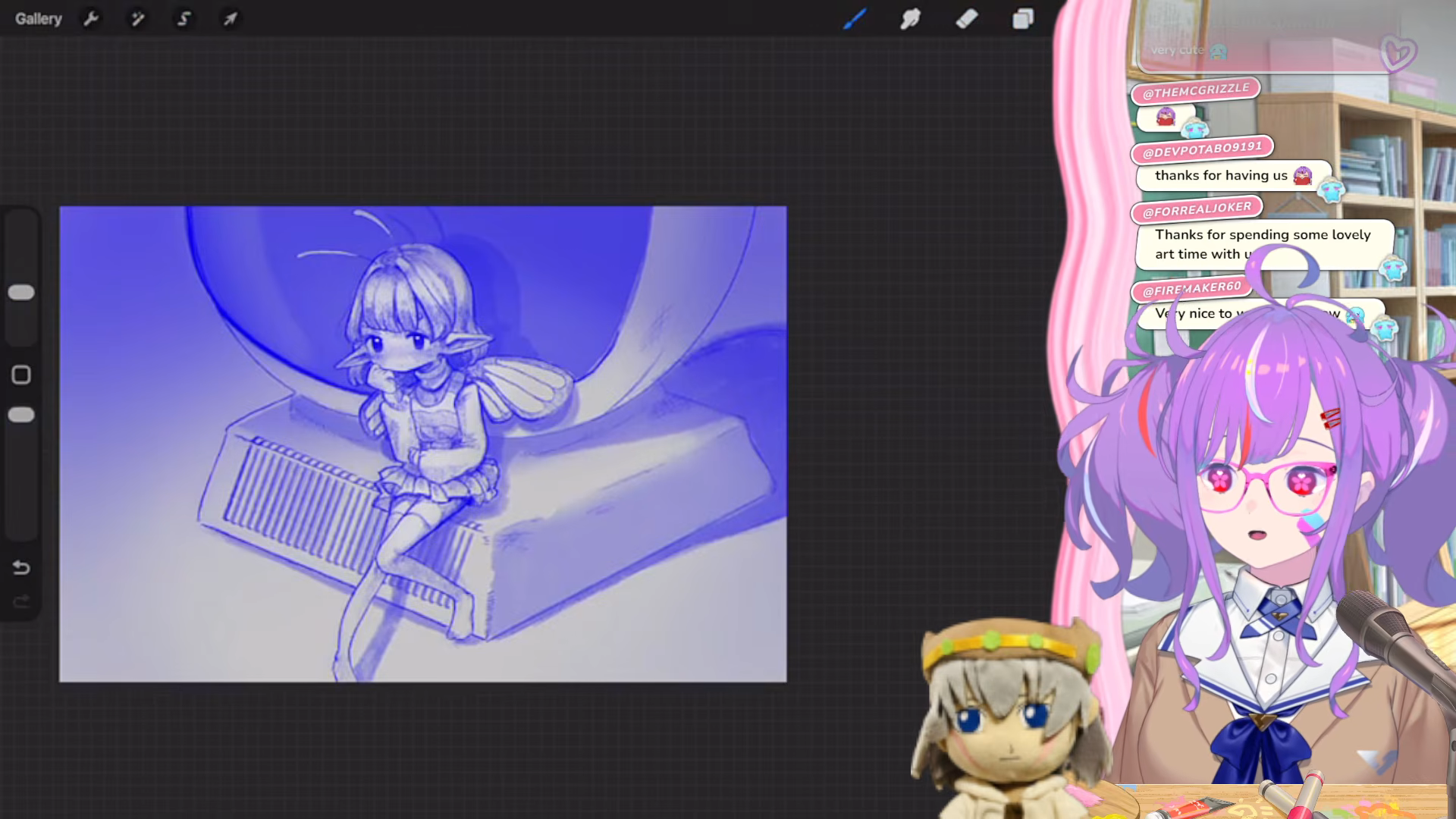Tap the square modify button
1456x819 pixels.
coord(21,375)
